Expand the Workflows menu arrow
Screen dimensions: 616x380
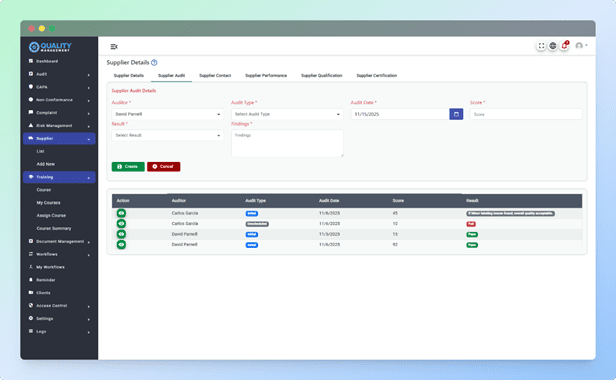[x=89, y=255]
